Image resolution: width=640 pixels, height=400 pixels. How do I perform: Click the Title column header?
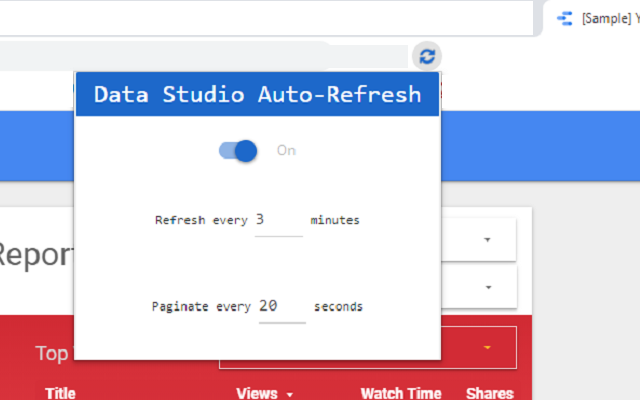pos(60,393)
